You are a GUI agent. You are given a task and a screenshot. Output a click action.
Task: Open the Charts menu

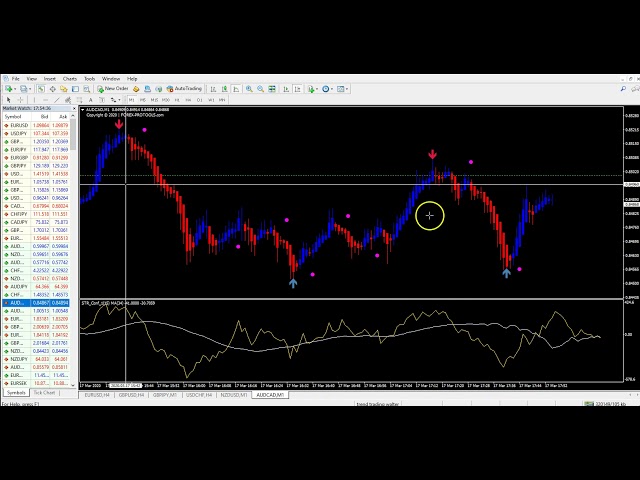pyautogui.click(x=70, y=78)
